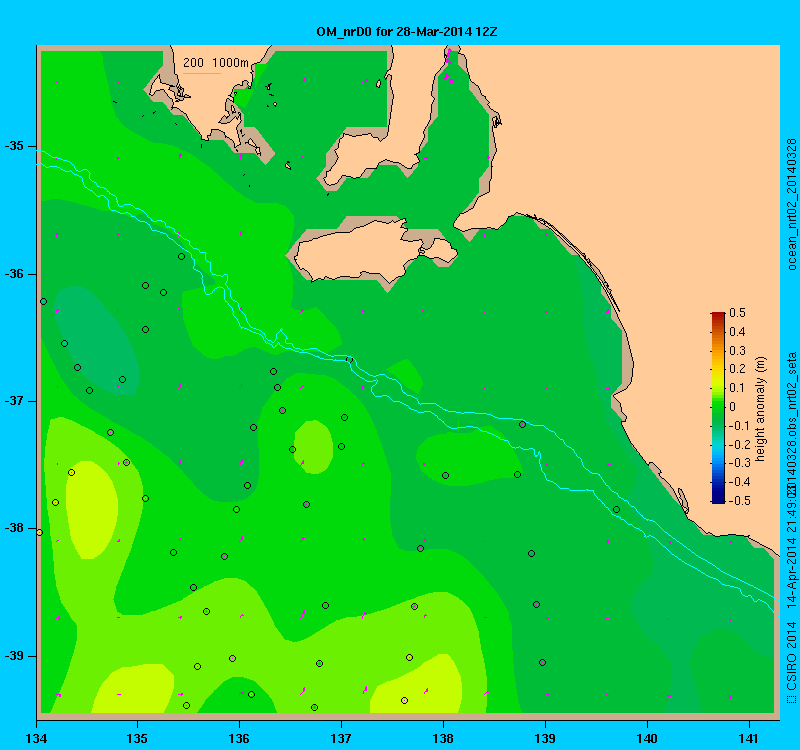
Task: Click the 0.3 colorbar tick label
Action: 738,351
